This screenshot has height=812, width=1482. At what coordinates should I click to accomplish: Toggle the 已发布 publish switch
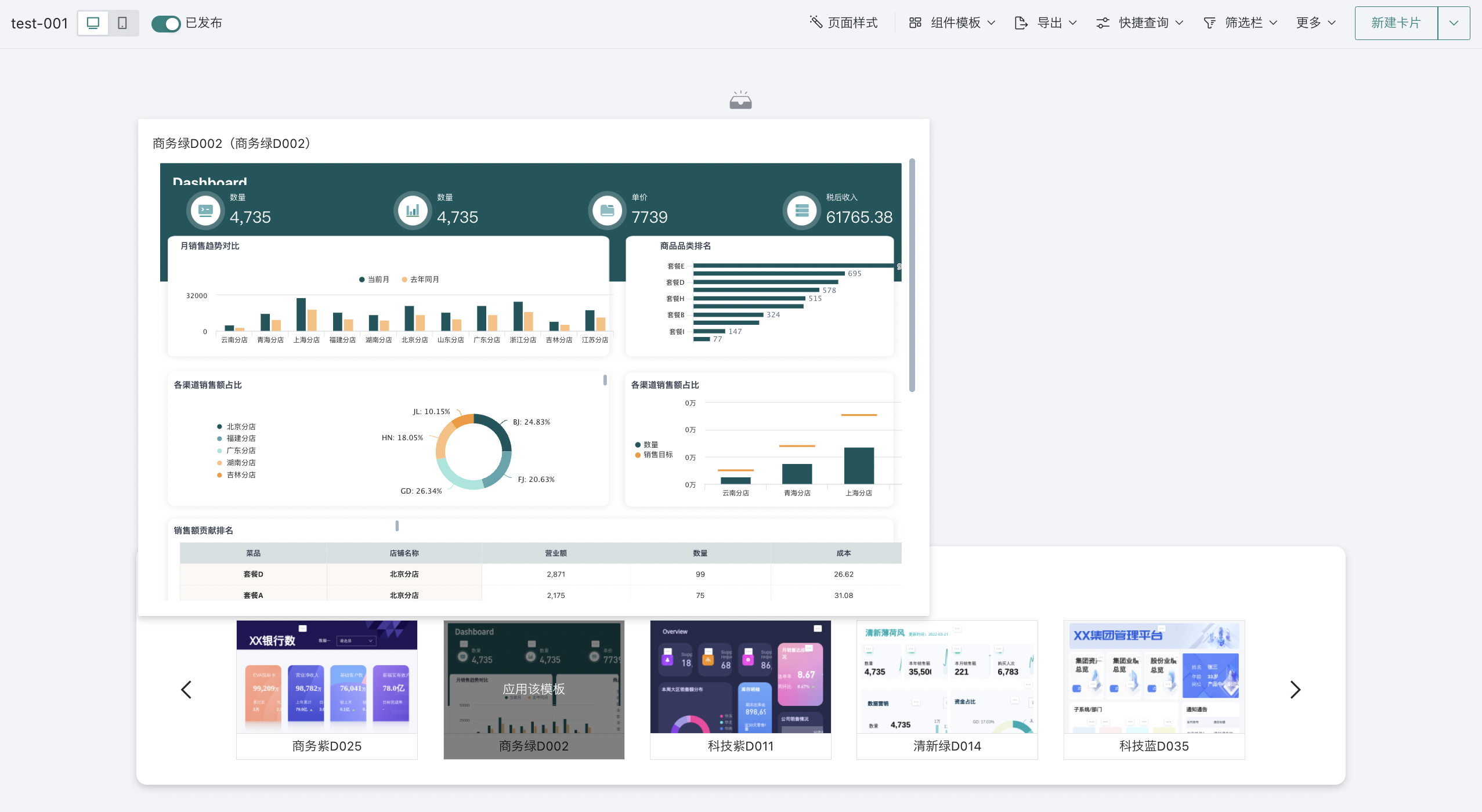pos(166,23)
